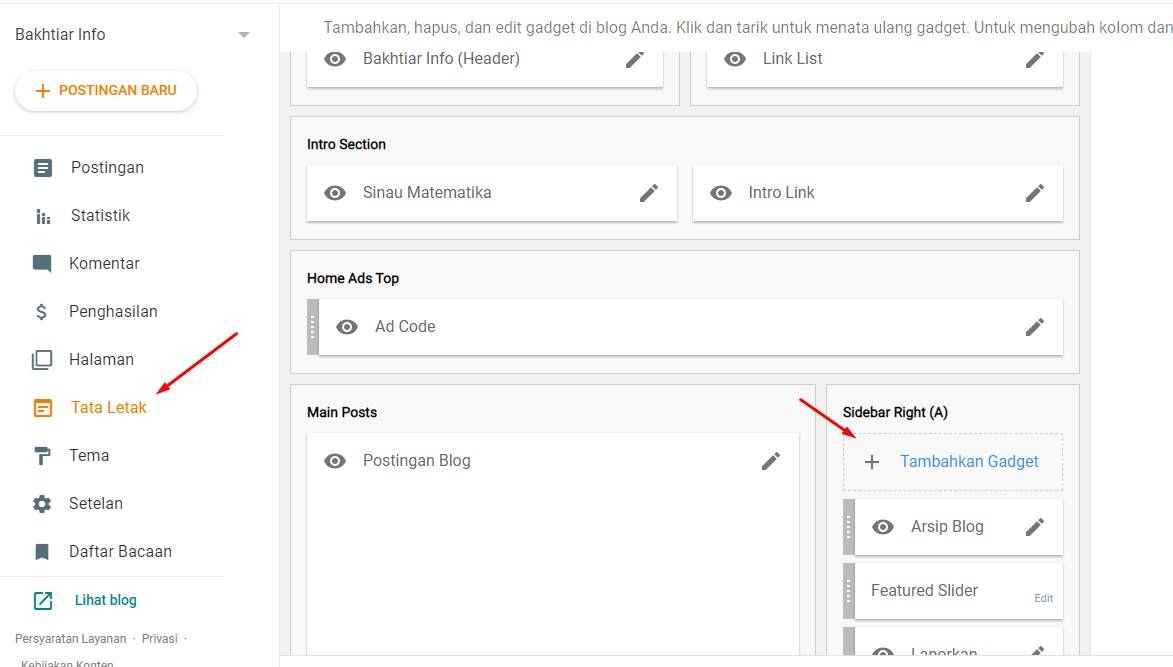Toggle visibility eye of Ad Code gadget
The height and width of the screenshot is (667, 1173).
[x=347, y=327]
